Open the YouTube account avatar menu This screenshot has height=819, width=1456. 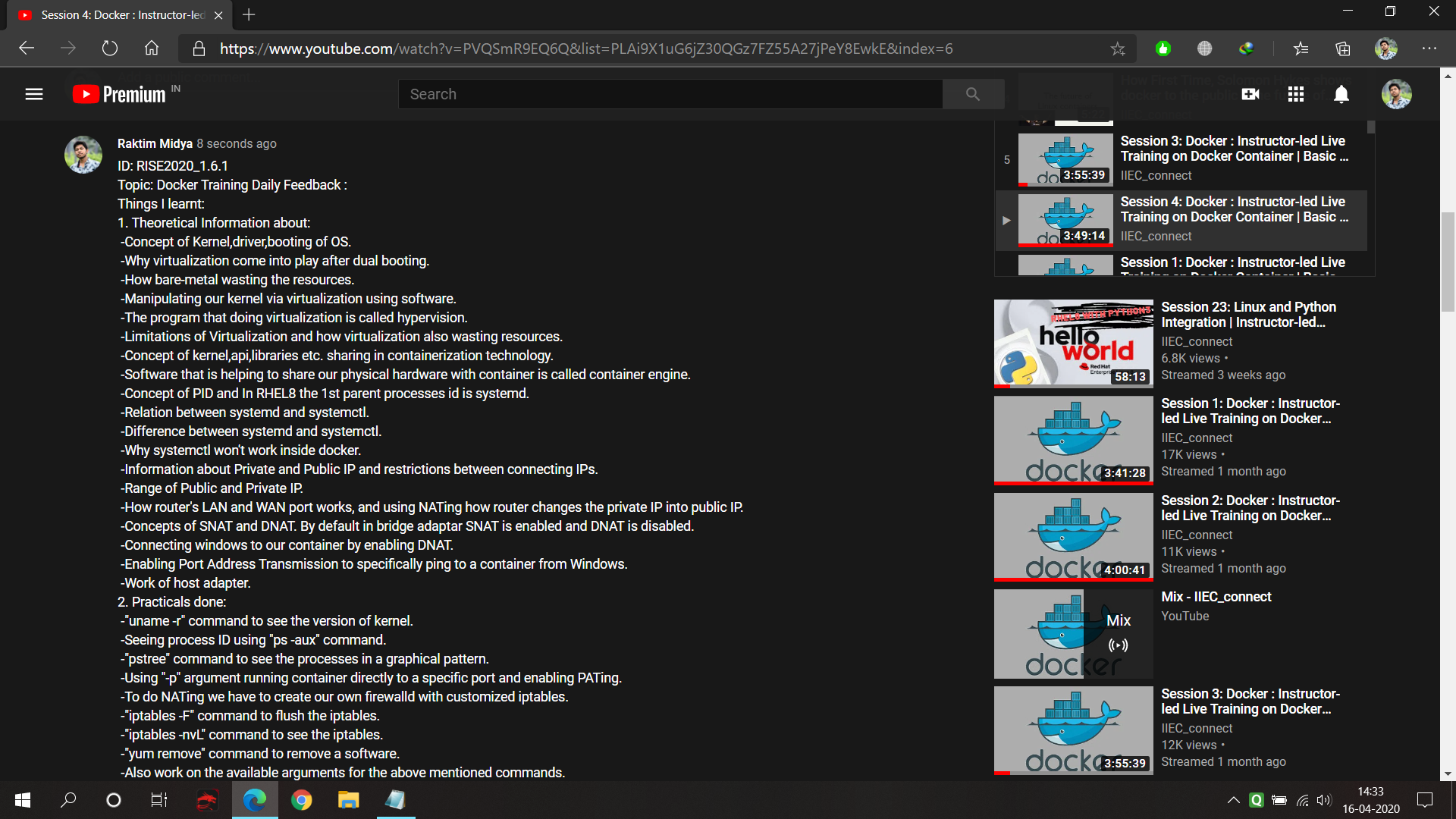click(1396, 94)
